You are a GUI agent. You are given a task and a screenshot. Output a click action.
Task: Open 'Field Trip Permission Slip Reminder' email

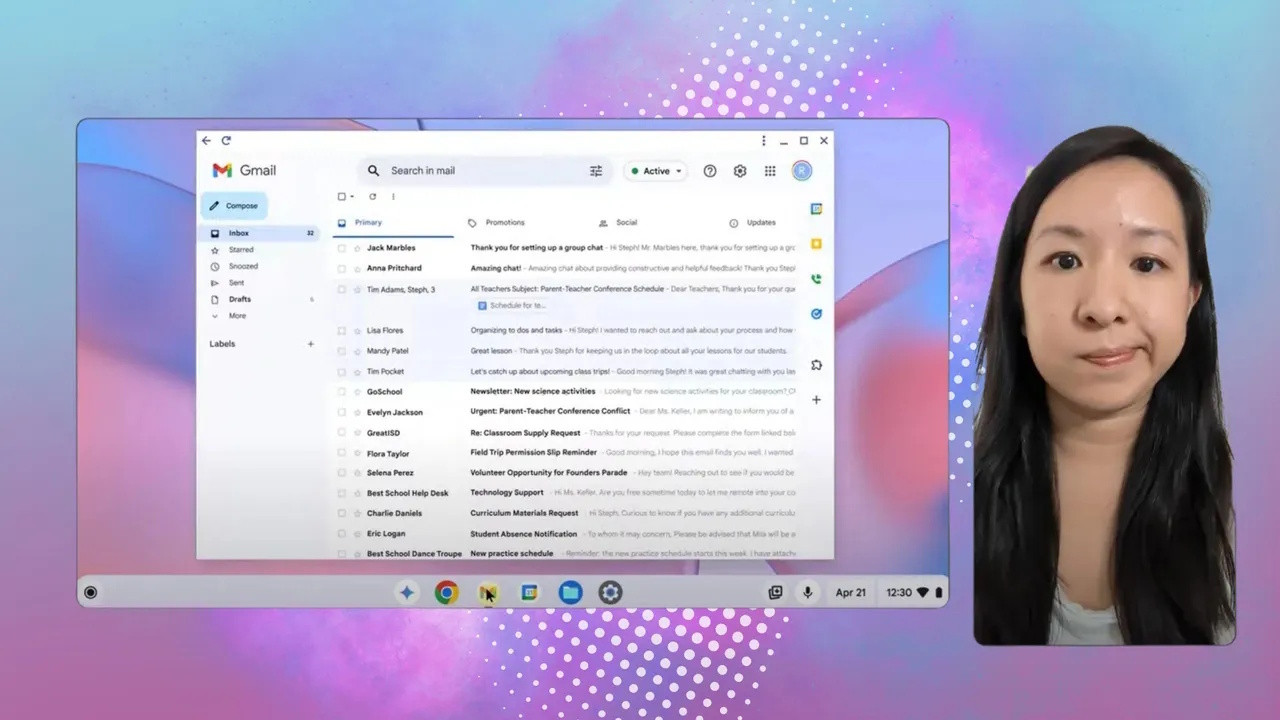(x=534, y=452)
